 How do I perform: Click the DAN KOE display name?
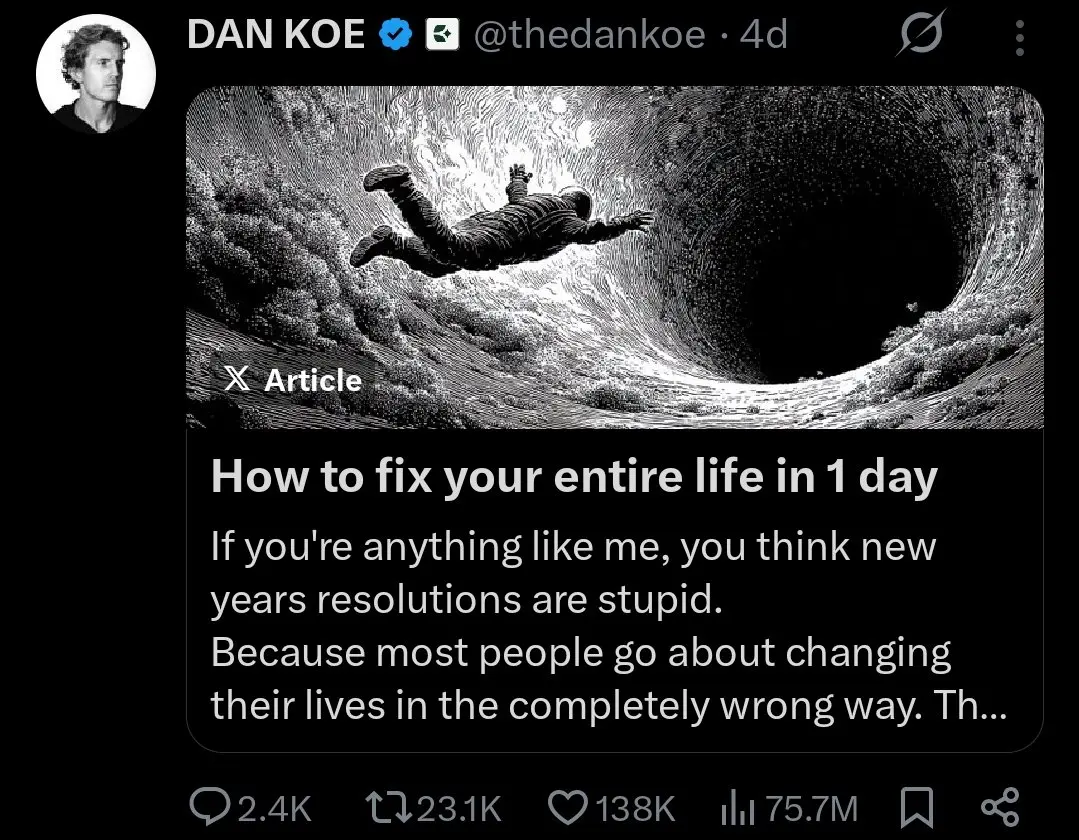pyautogui.click(x=276, y=34)
